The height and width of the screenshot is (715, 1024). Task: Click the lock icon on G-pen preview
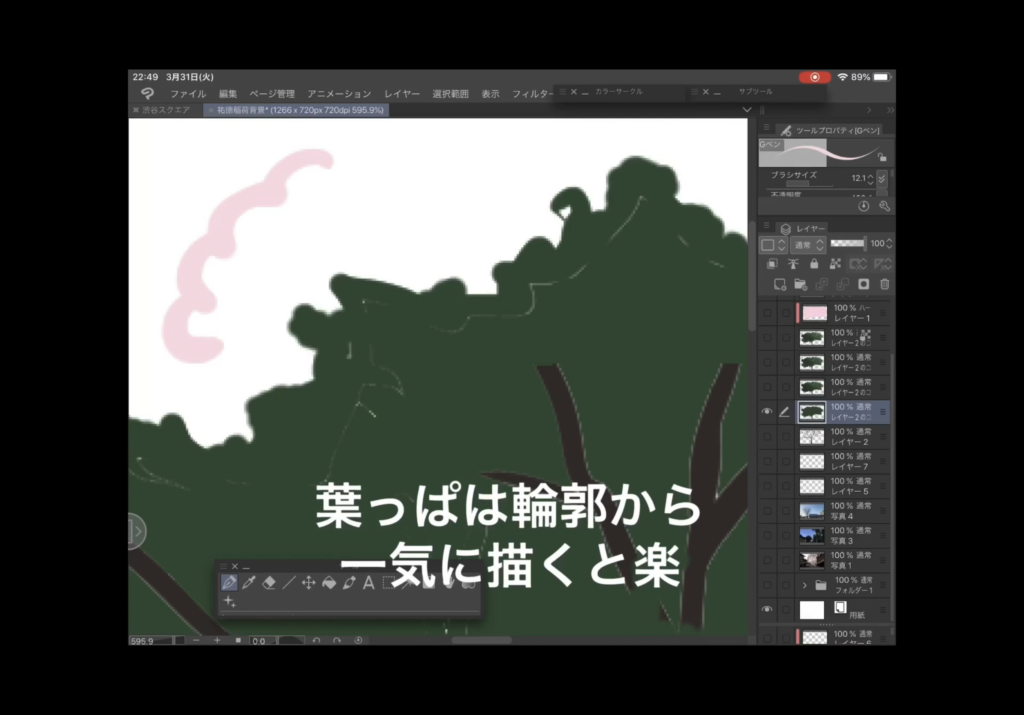click(882, 157)
